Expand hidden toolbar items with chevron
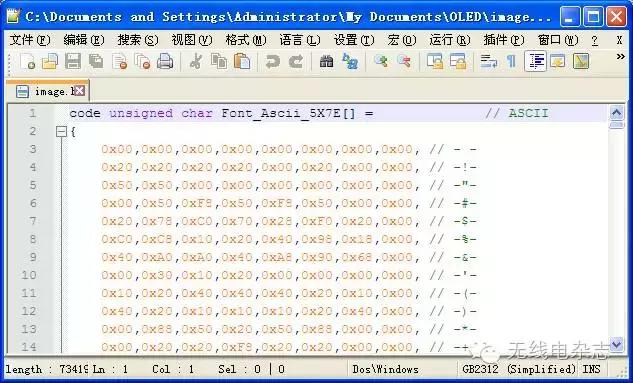Viewport: 633px width, 383px height. tap(620, 57)
